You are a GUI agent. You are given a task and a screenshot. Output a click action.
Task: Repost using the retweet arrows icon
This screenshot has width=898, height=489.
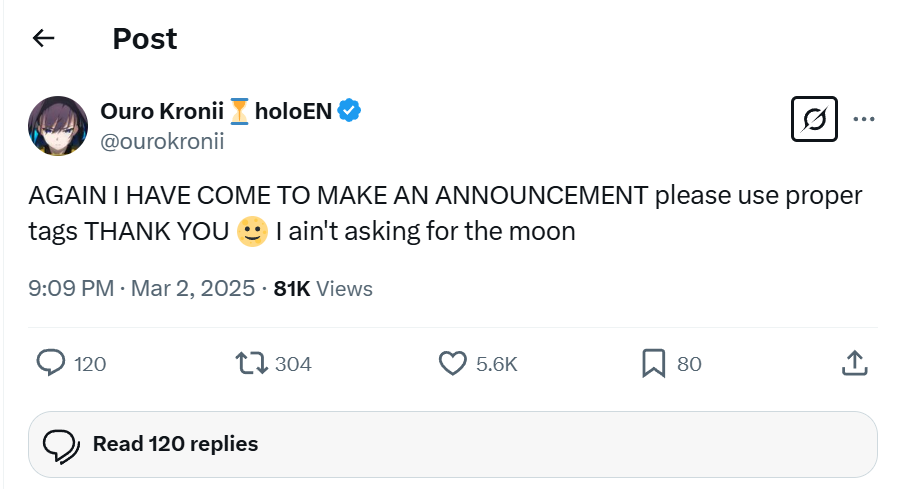click(x=251, y=363)
